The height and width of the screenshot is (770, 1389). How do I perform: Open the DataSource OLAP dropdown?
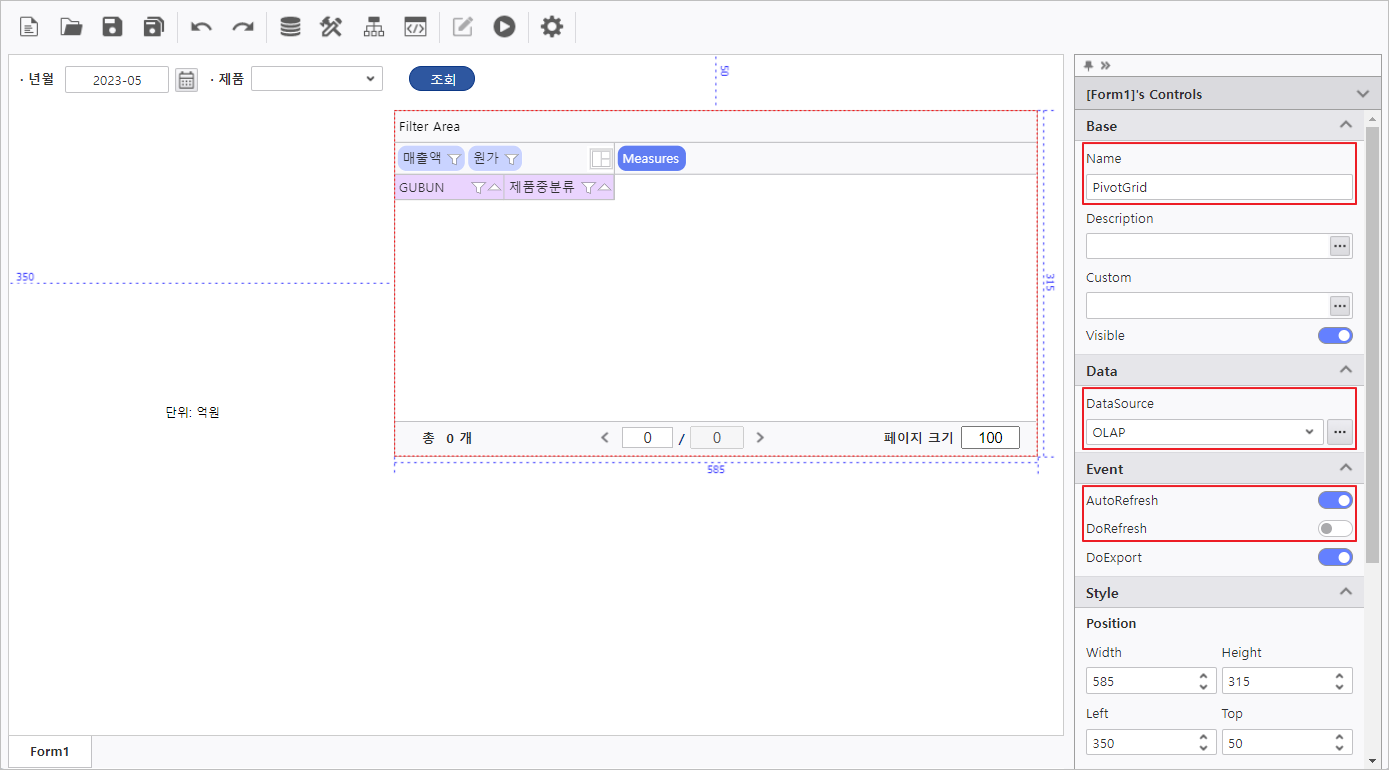pos(1204,432)
